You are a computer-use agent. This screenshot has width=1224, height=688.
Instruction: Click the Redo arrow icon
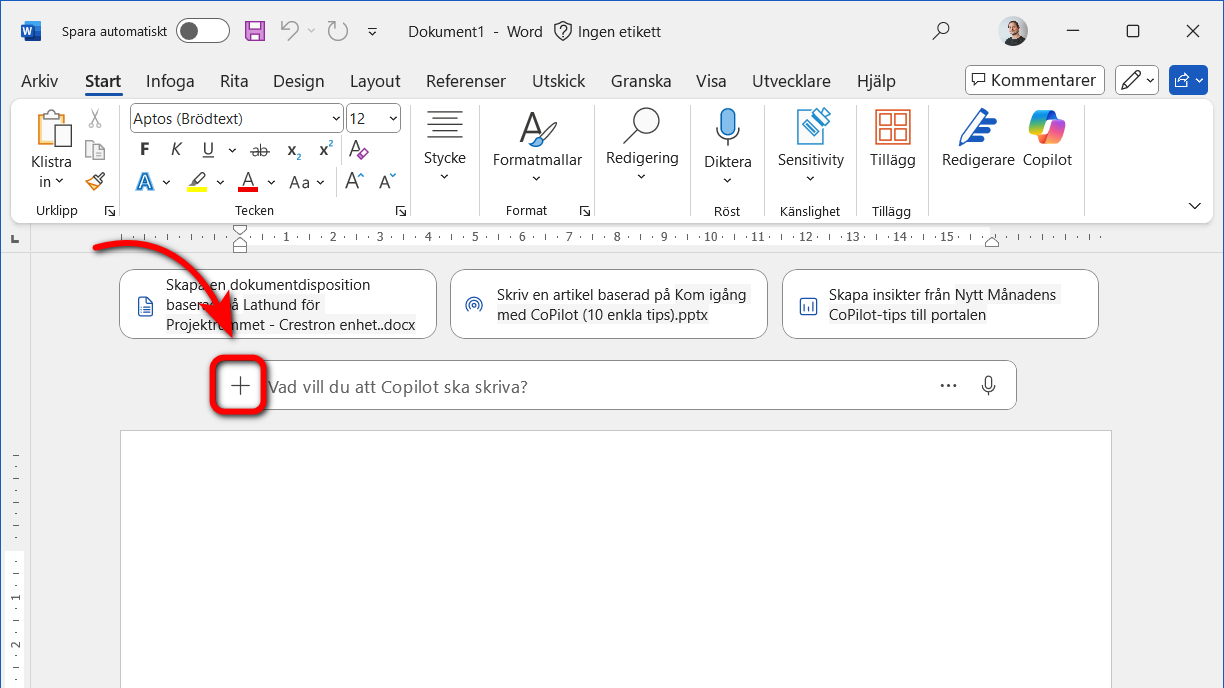[338, 31]
